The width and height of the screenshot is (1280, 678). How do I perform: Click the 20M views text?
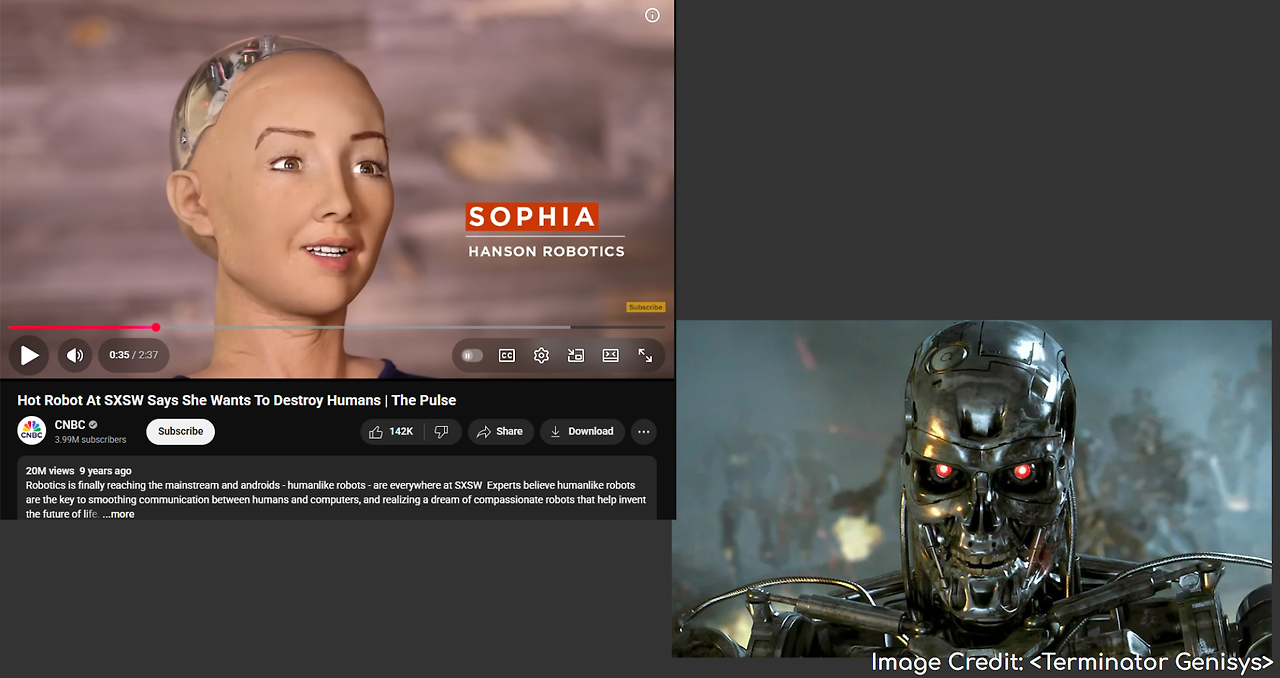pos(50,471)
